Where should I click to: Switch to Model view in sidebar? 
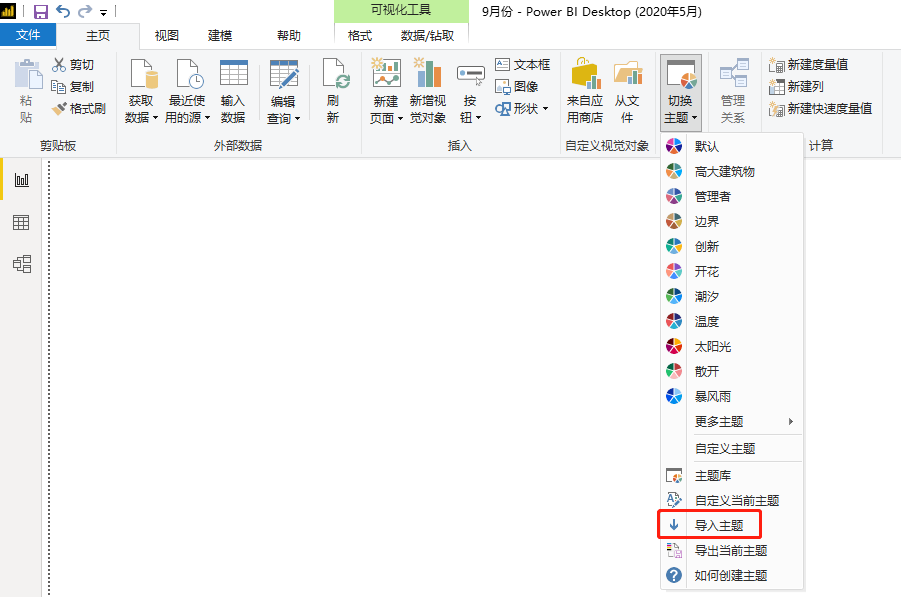(x=21, y=264)
